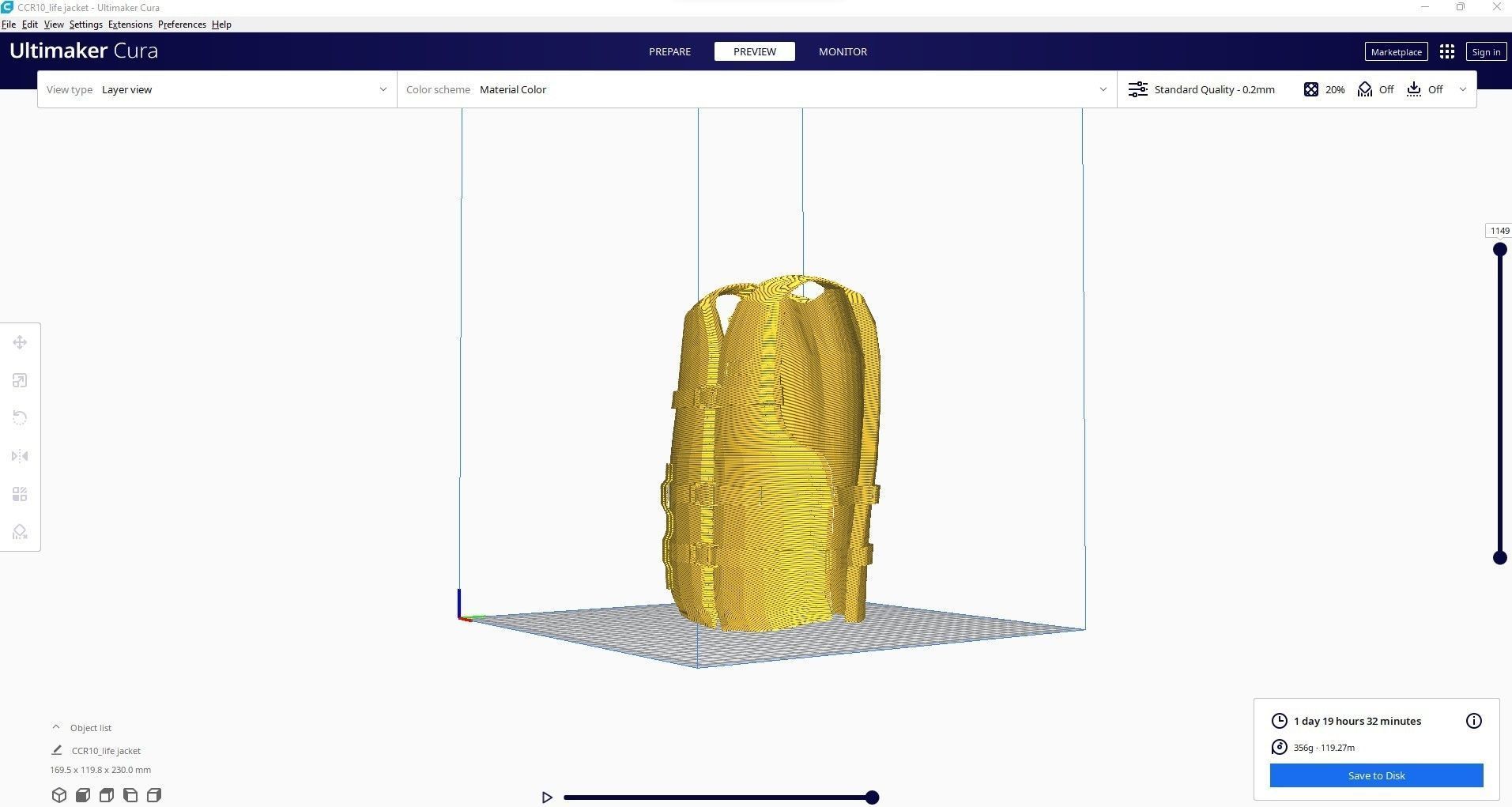Open the Marketplace
1512x807 pixels.
coord(1396,51)
